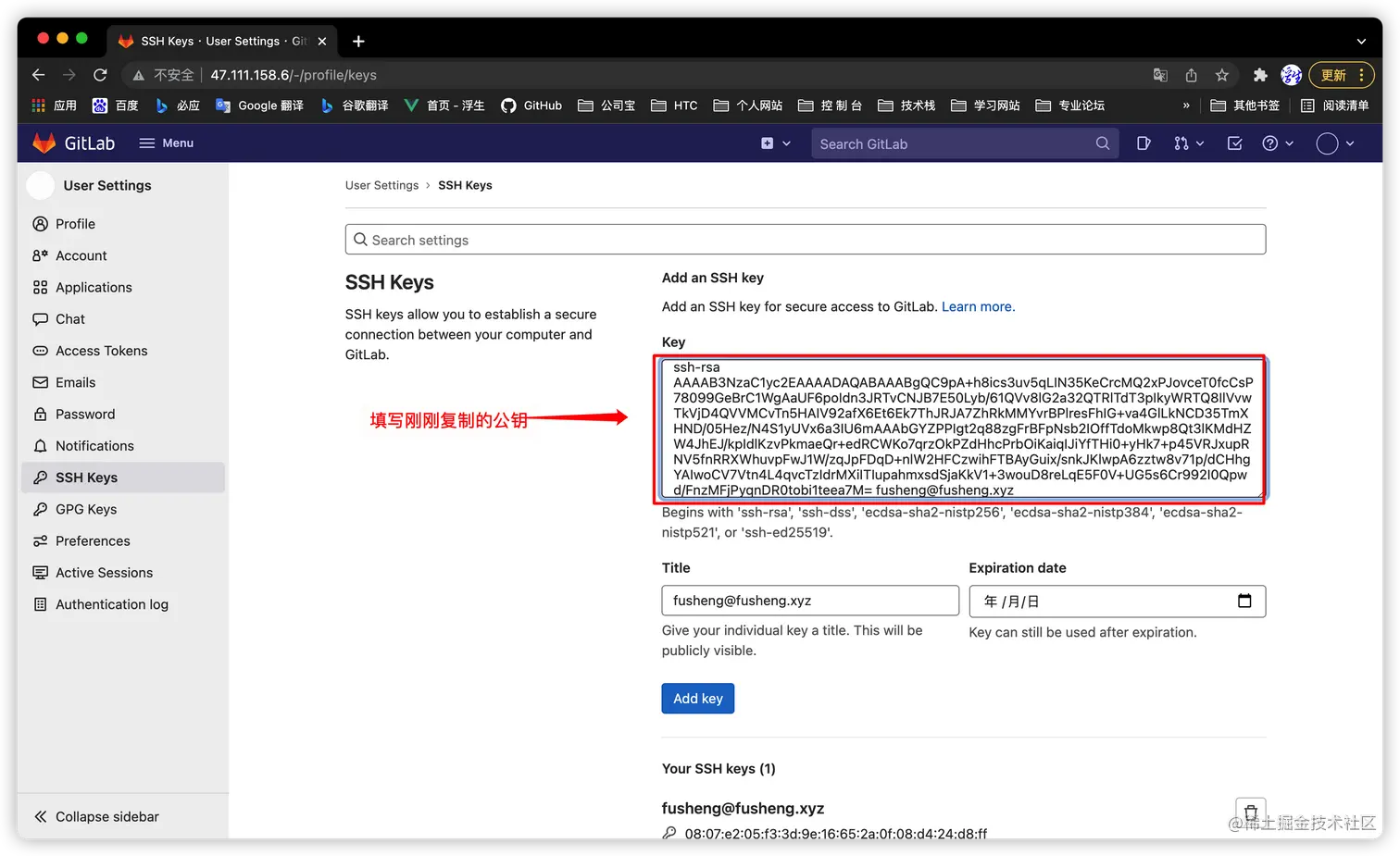Open the Help question mark icon
The height and width of the screenshot is (856, 1400).
point(1270,143)
